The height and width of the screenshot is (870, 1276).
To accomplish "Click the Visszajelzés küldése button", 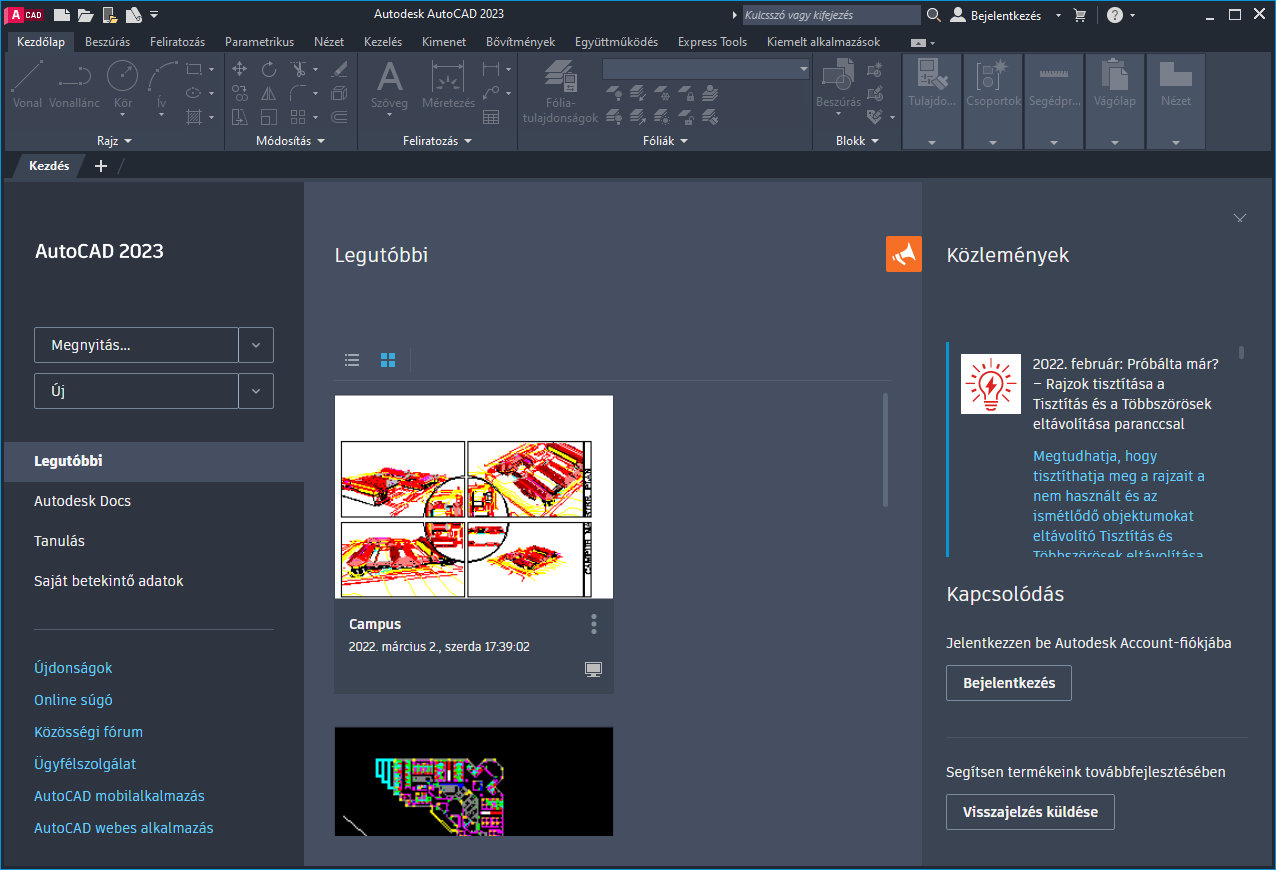I will (1030, 811).
